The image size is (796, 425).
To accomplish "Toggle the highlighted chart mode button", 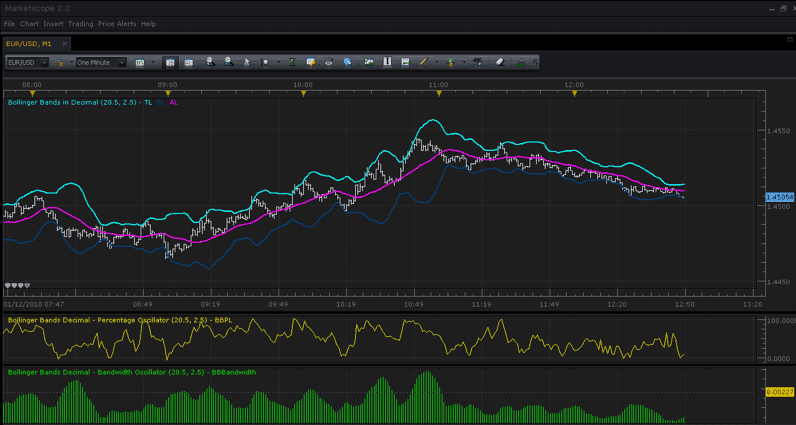I will [x=170, y=62].
